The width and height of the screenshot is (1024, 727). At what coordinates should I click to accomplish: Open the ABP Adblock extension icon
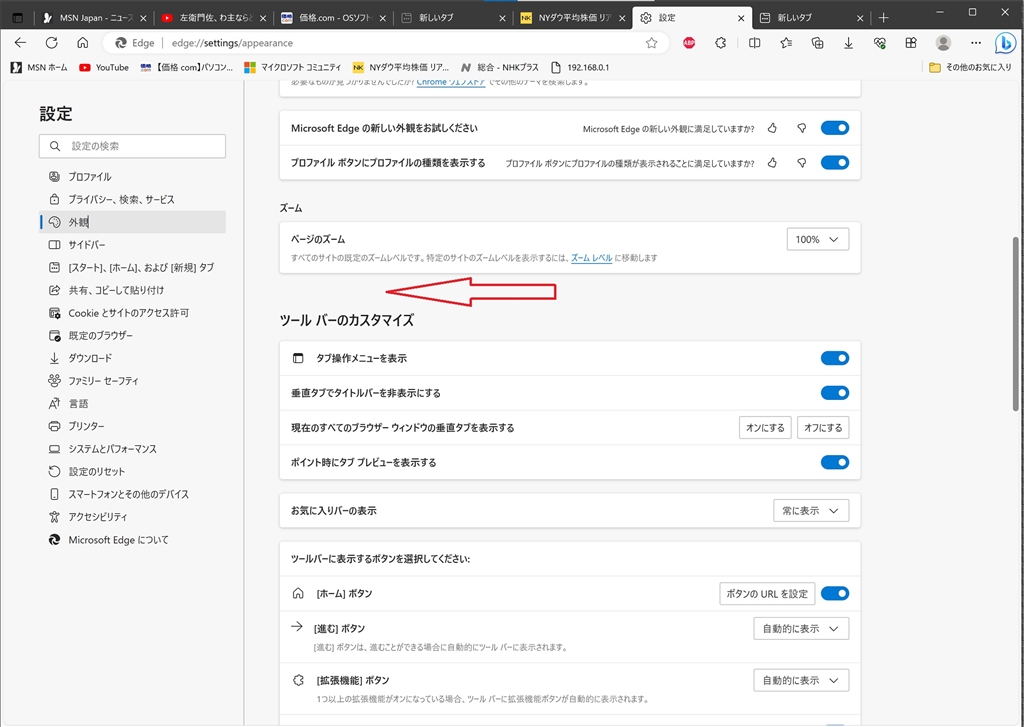[689, 43]
